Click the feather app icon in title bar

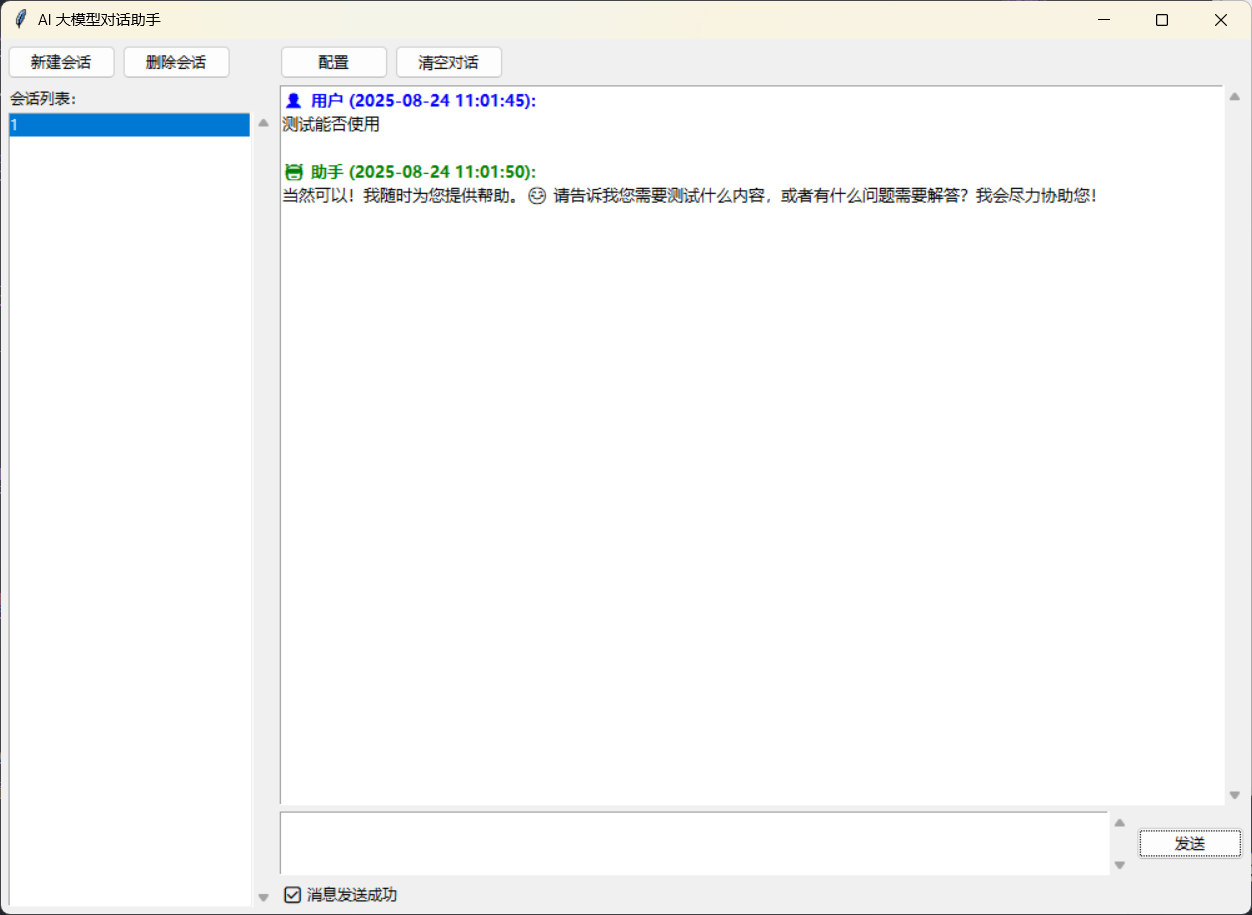20,20
